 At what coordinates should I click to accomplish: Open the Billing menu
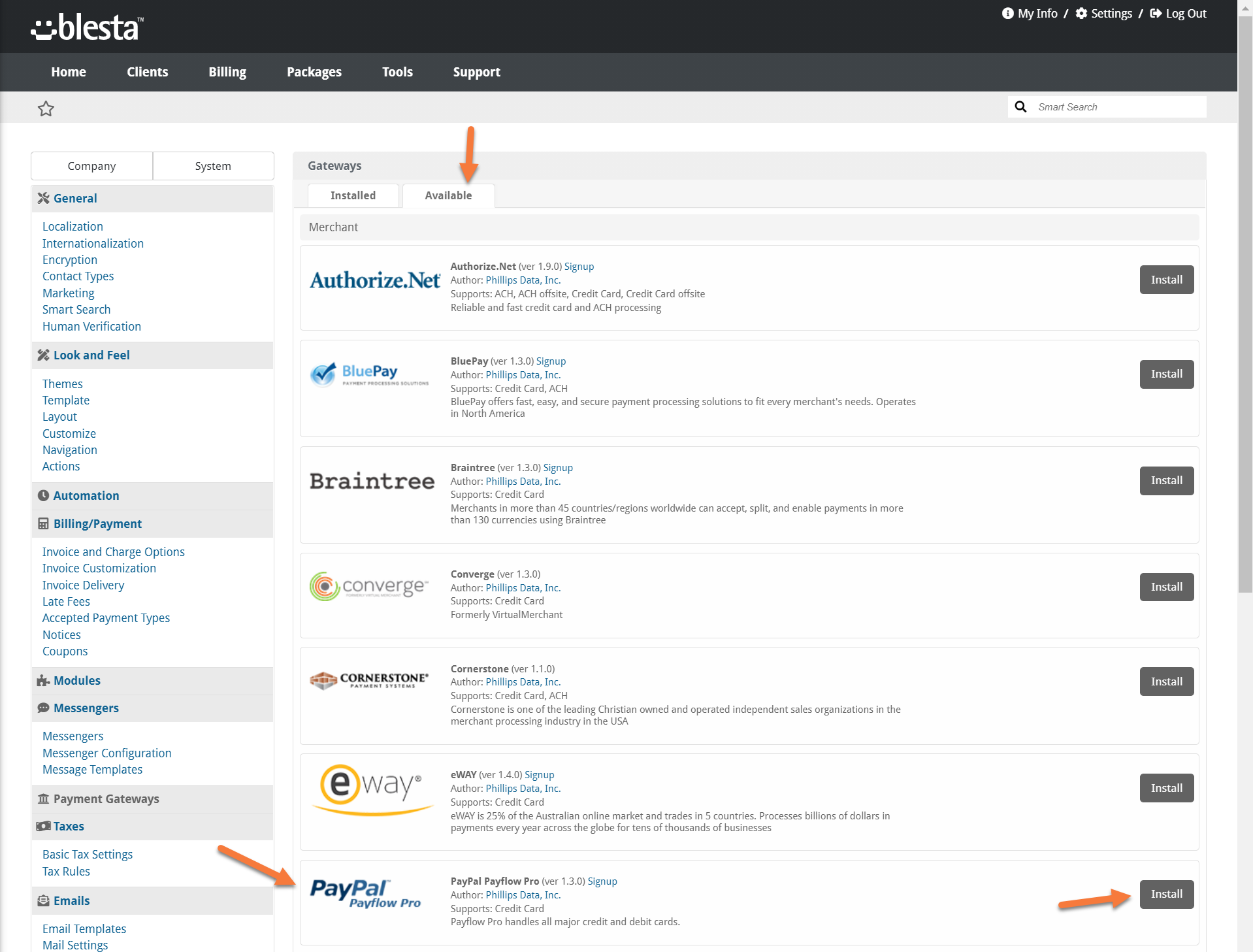227,72
